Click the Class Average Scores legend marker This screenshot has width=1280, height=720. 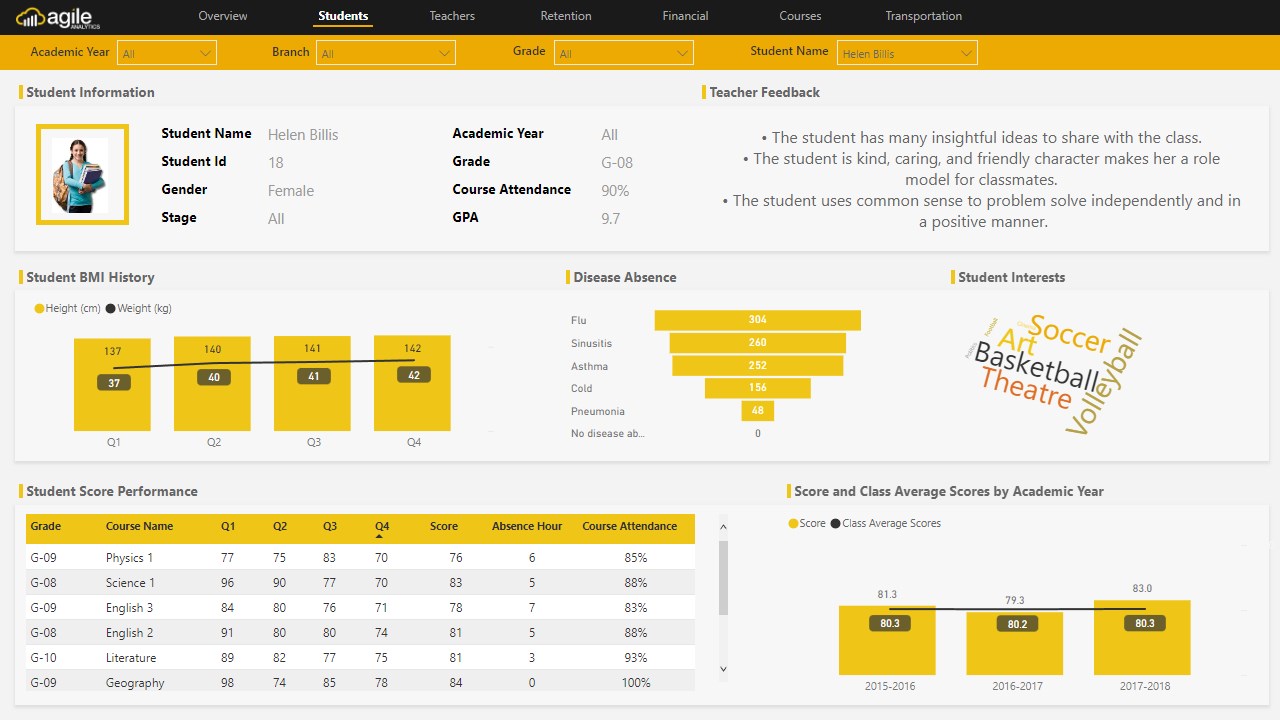tap(836, 524)
